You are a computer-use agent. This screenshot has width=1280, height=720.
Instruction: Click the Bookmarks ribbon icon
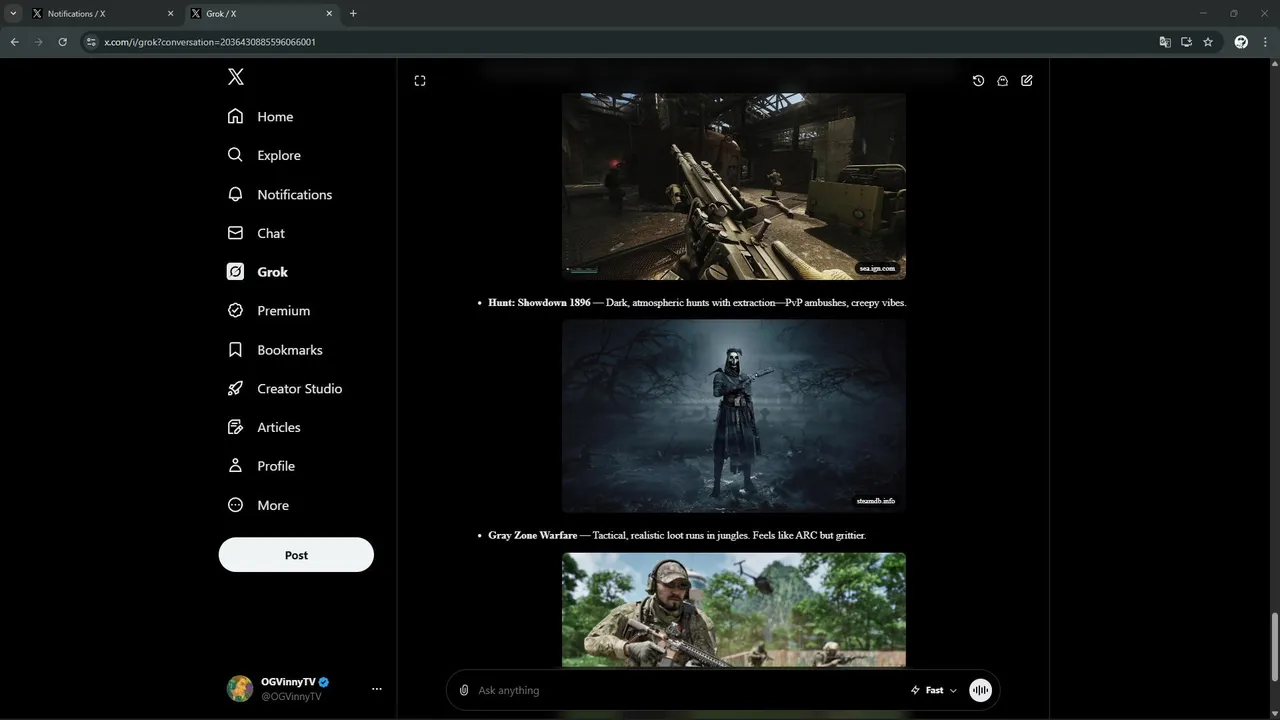click(x=235, y=350)
